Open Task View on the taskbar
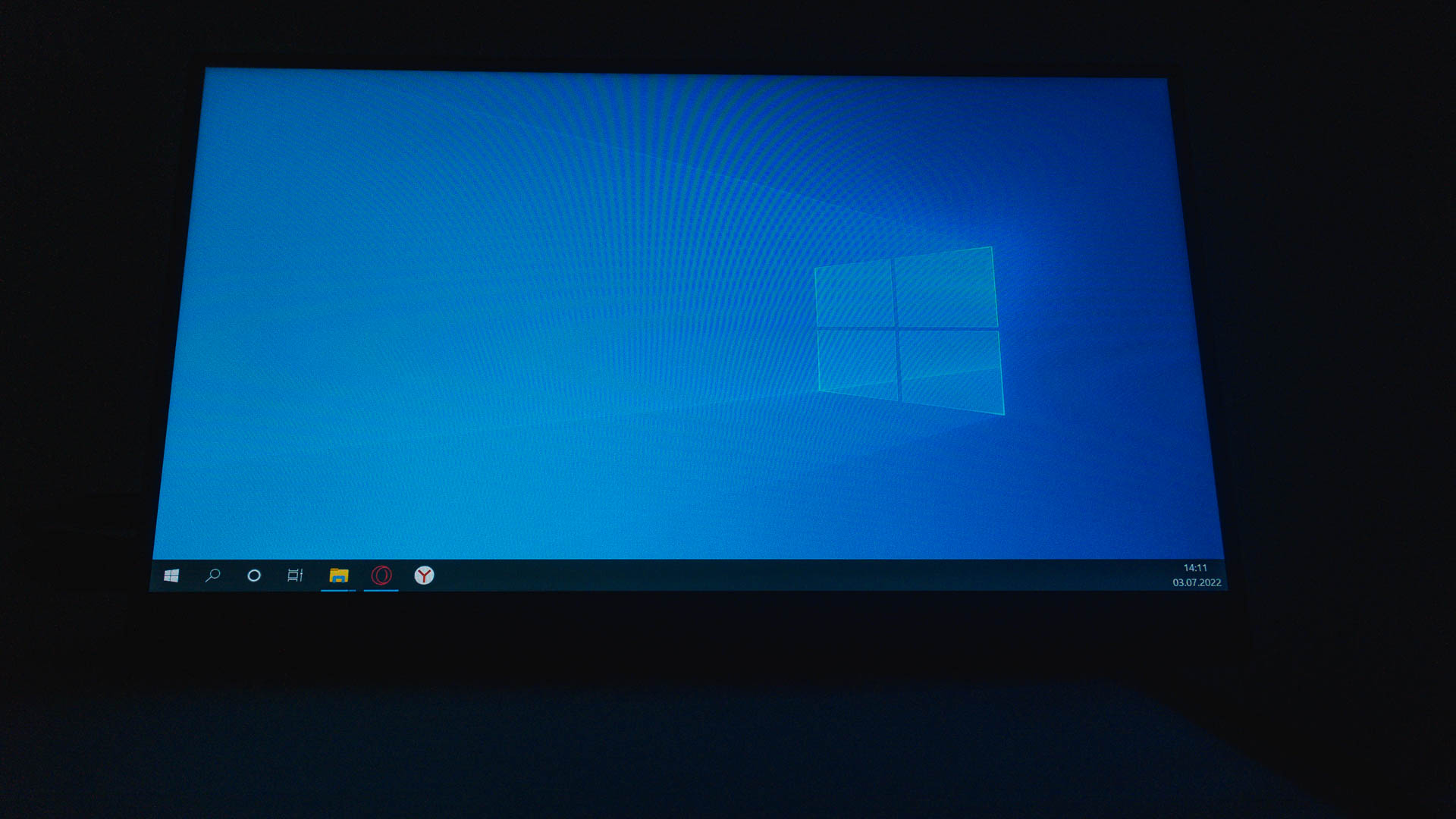The width and height of the screenshot is (1456, 819). click(x=295, y=576)
